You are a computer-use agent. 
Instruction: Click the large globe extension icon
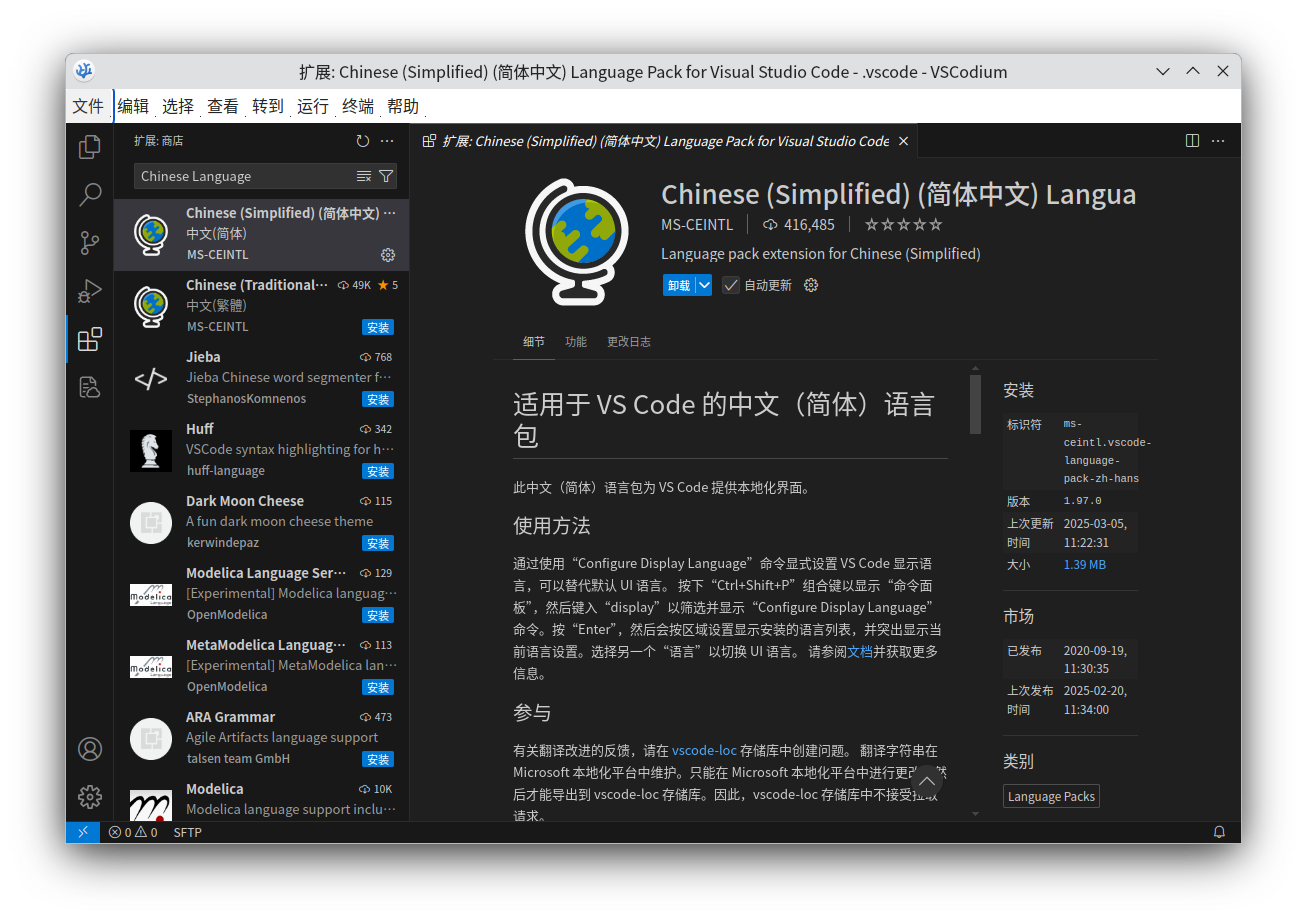point(577,241)
